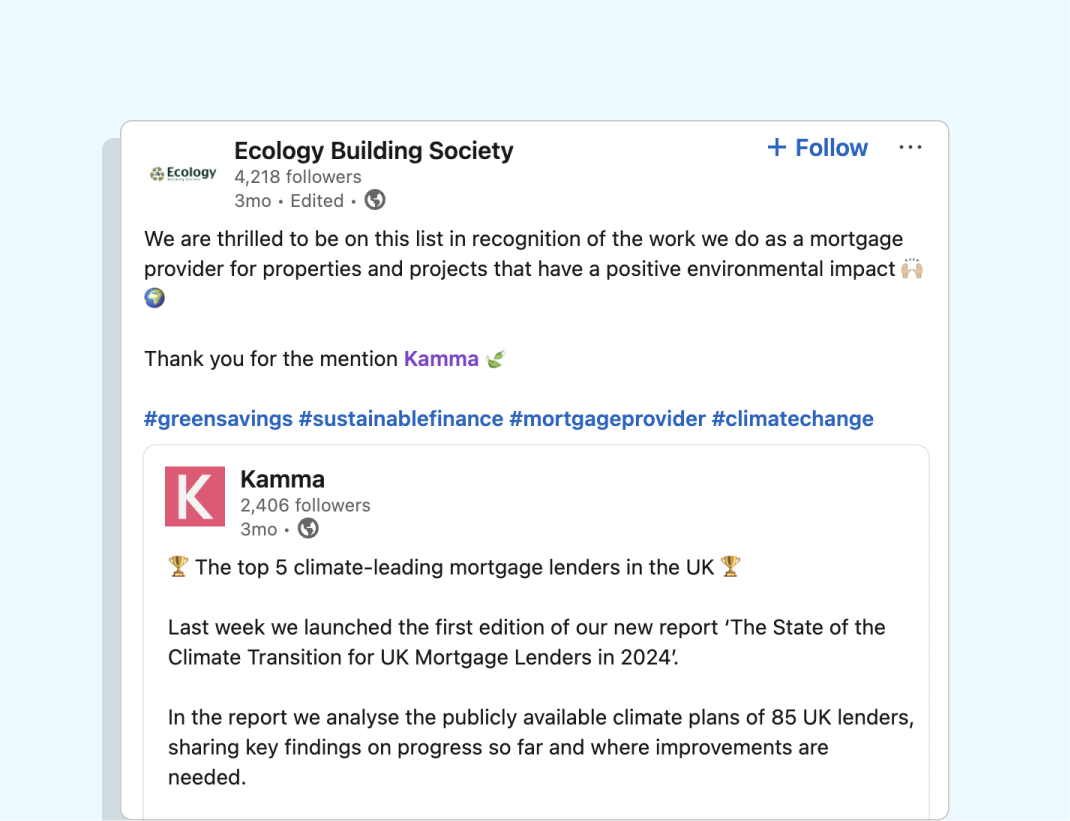Click the globe visibility icon beside Edited
Screen dimensions: 1070x821
click(x=375, y=200)
